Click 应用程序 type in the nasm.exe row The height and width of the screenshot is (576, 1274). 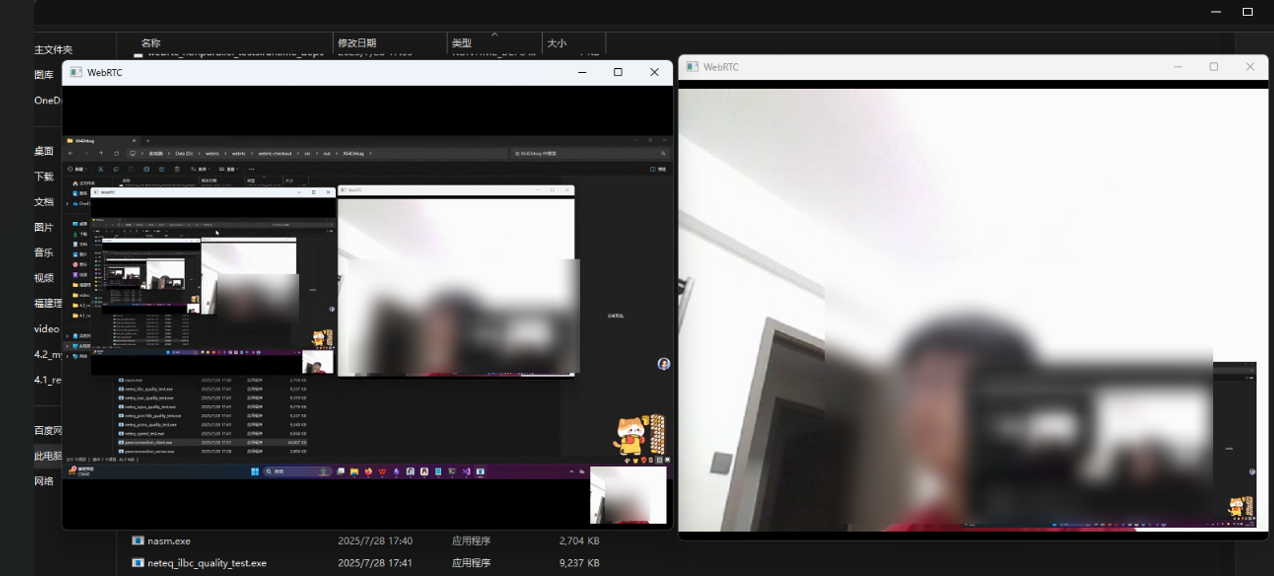(471, 541)
